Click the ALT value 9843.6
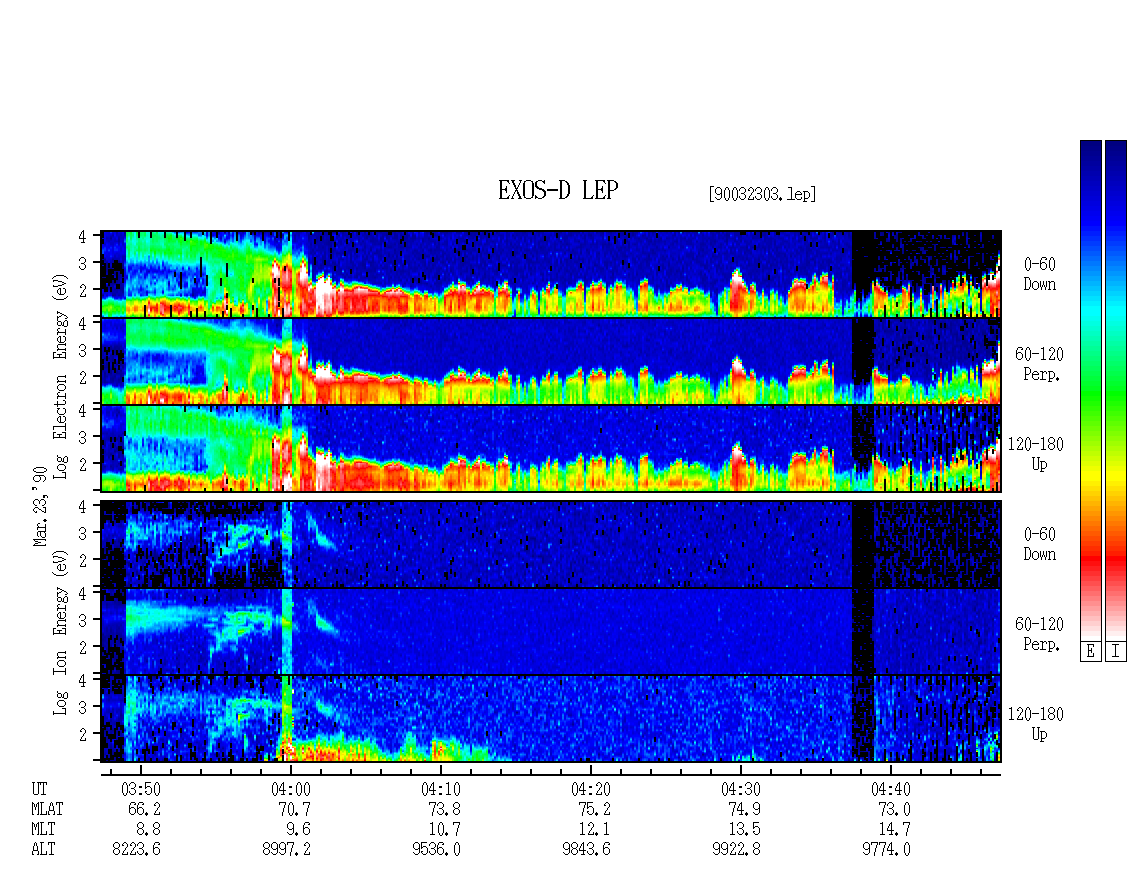Viewport: 1130px width, 875px height. (587, 850)
